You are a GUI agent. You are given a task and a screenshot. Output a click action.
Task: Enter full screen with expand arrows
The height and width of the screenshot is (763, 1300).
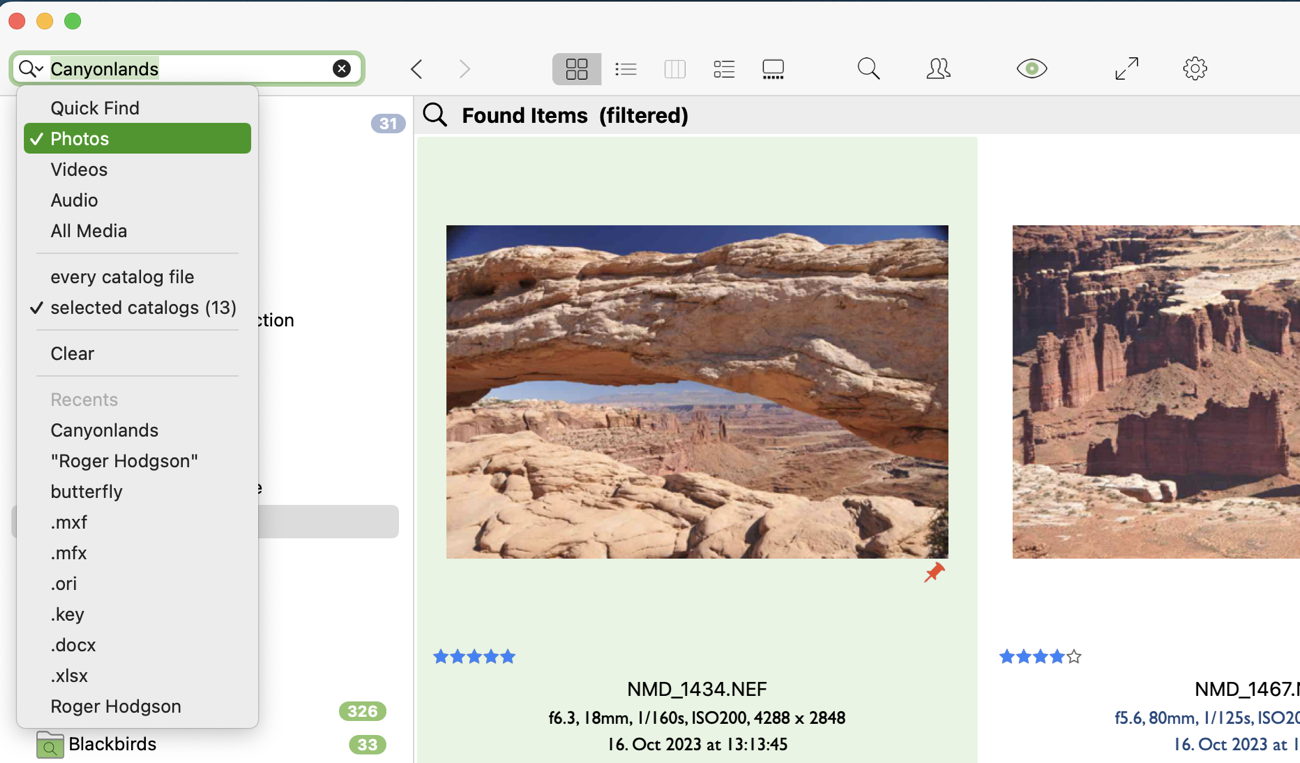[x=1126, y=69]
